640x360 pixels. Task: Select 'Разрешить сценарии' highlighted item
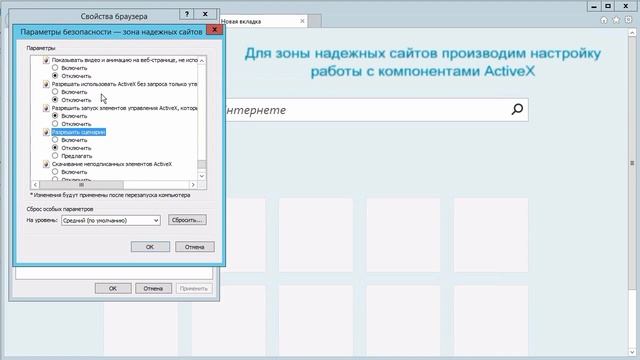(79, 132)
